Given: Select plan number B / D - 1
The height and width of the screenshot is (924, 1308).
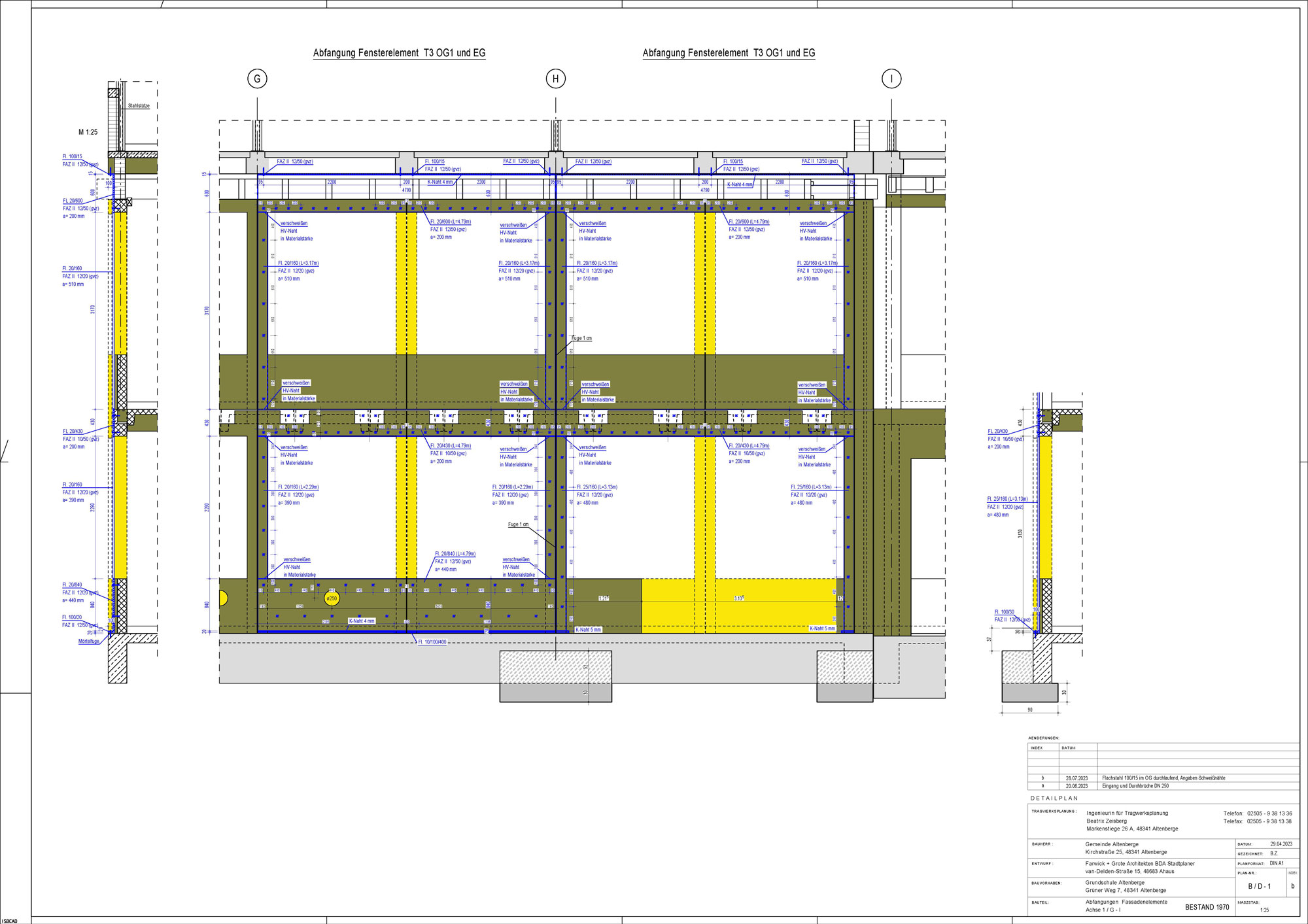Looking at the screenshot, I should [1259, 887].
